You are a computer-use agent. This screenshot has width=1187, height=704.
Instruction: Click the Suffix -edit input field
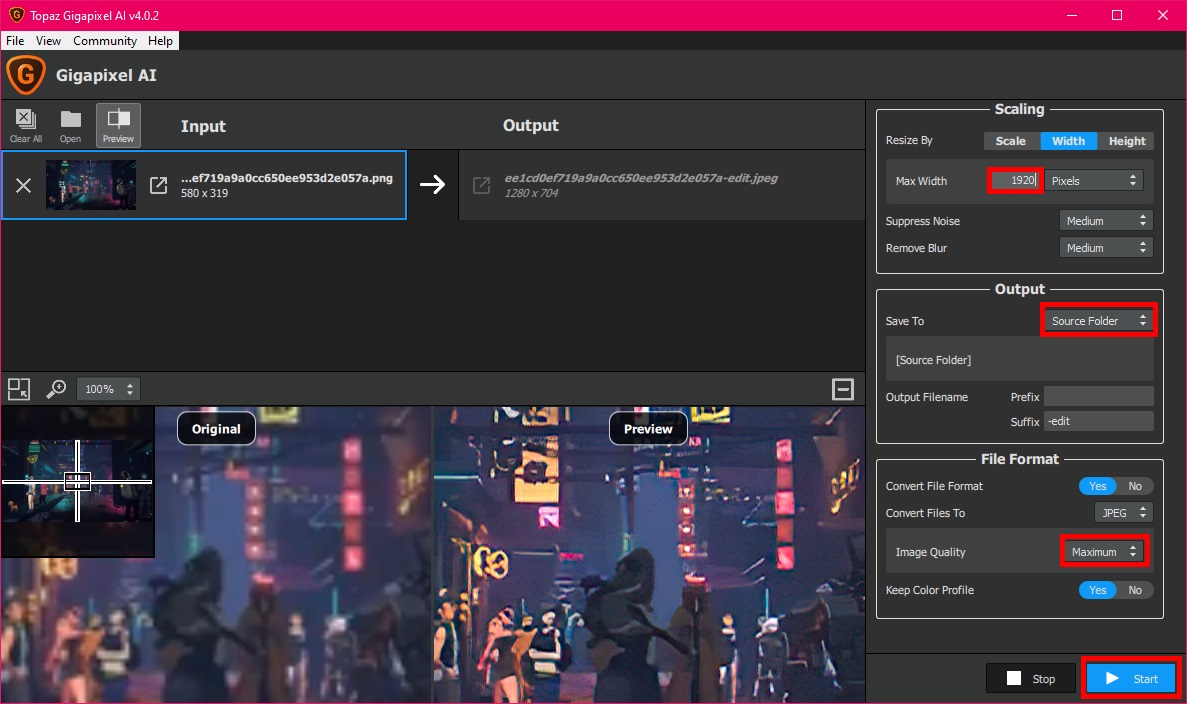[1099, 421]
